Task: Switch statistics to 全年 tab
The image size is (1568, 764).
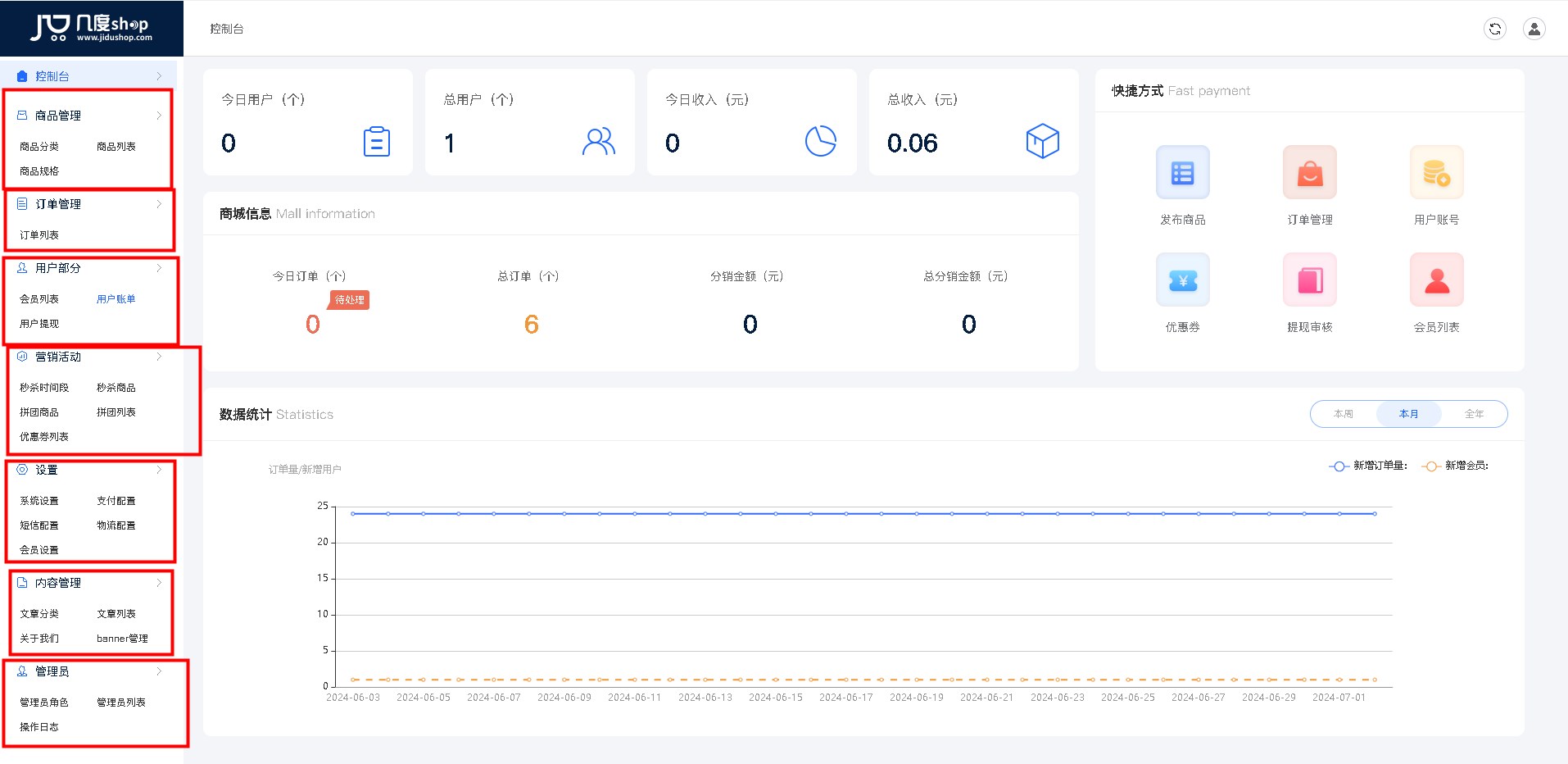Action: coord(1475,414)
